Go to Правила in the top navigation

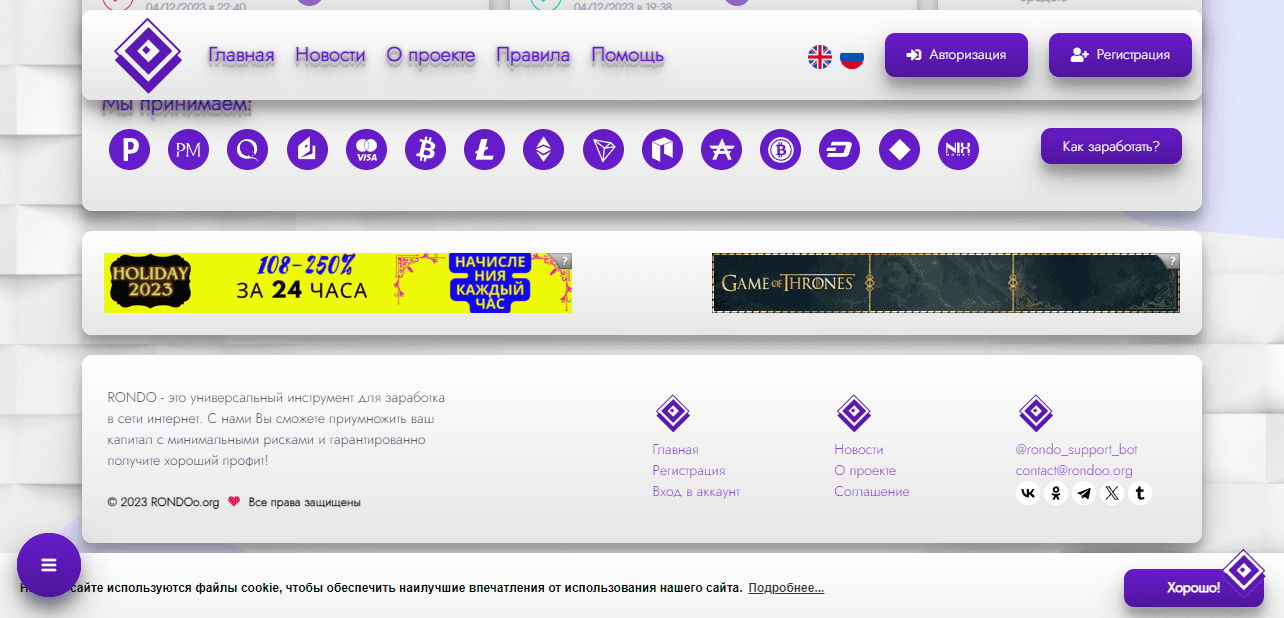coord(533,55)
